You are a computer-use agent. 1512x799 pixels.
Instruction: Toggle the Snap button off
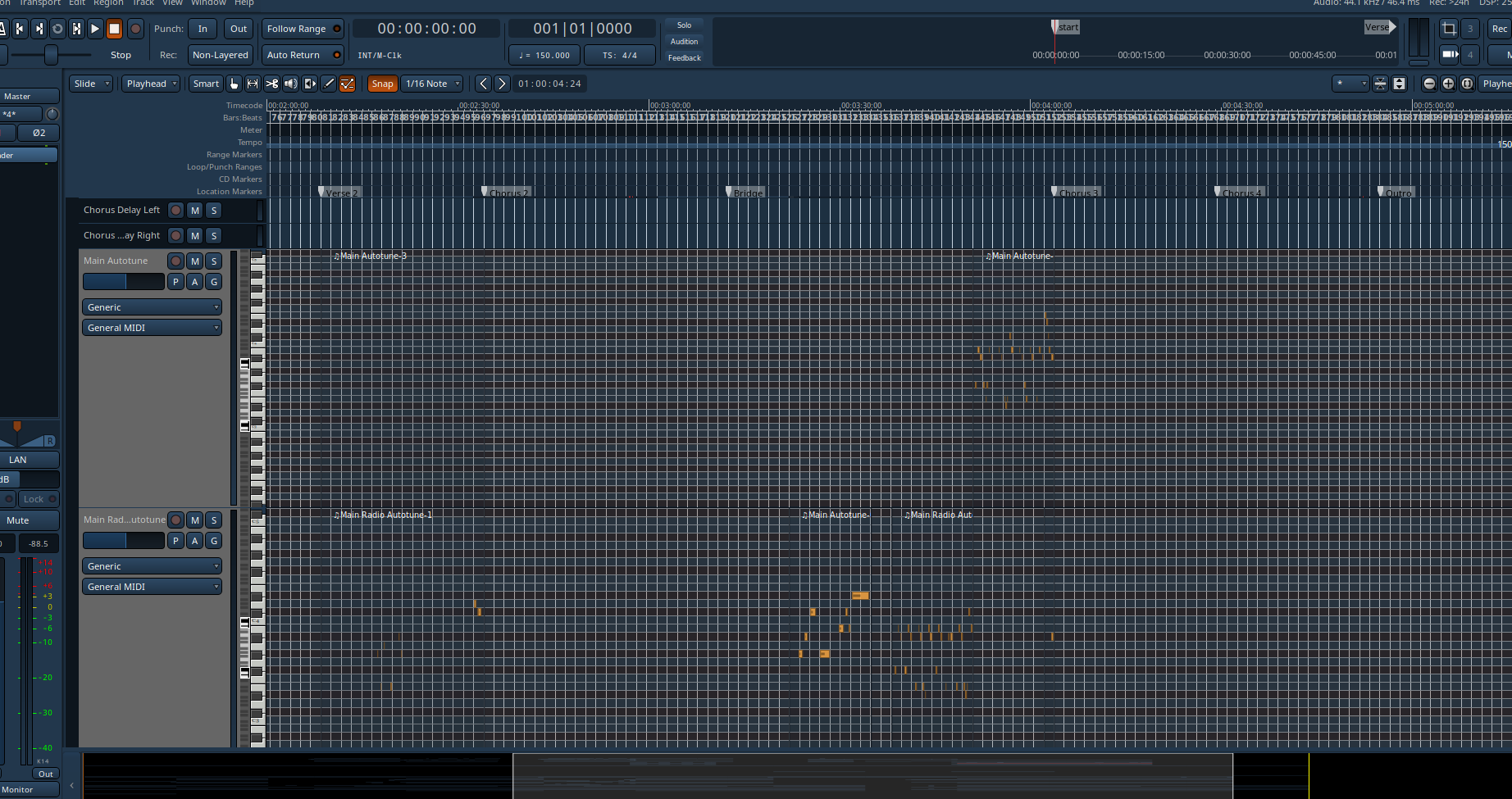tap(382, 84)
